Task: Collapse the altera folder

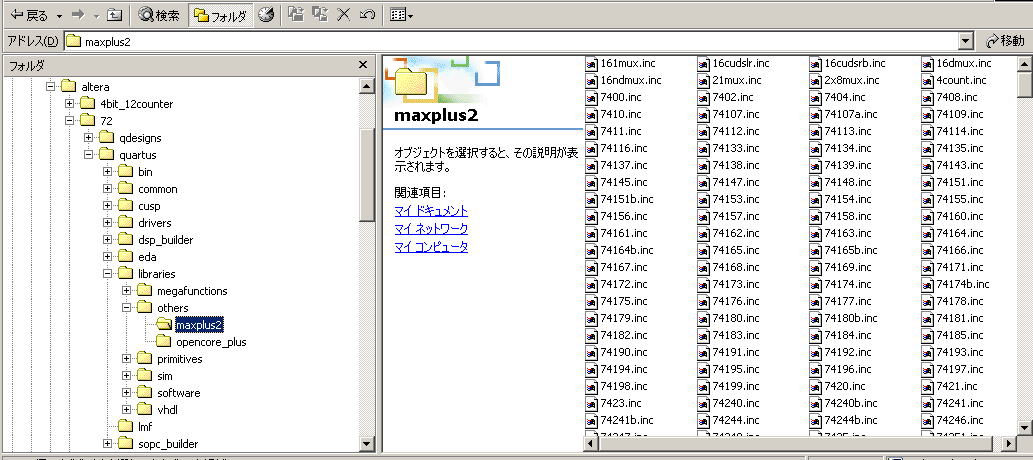Action: (51, 86)
